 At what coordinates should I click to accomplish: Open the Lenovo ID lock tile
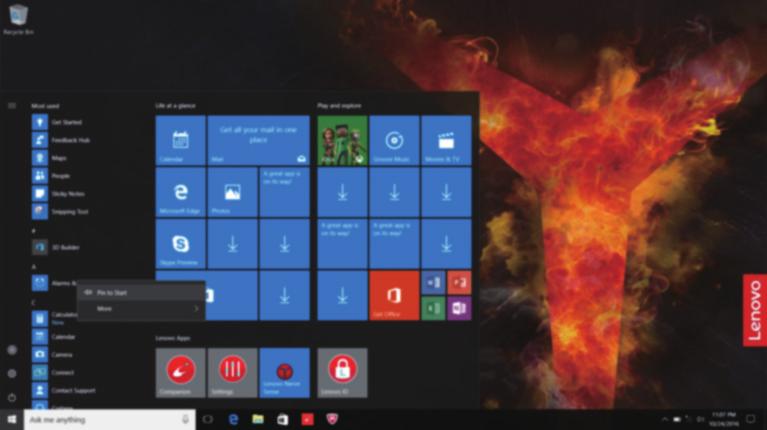coord(342,373)
